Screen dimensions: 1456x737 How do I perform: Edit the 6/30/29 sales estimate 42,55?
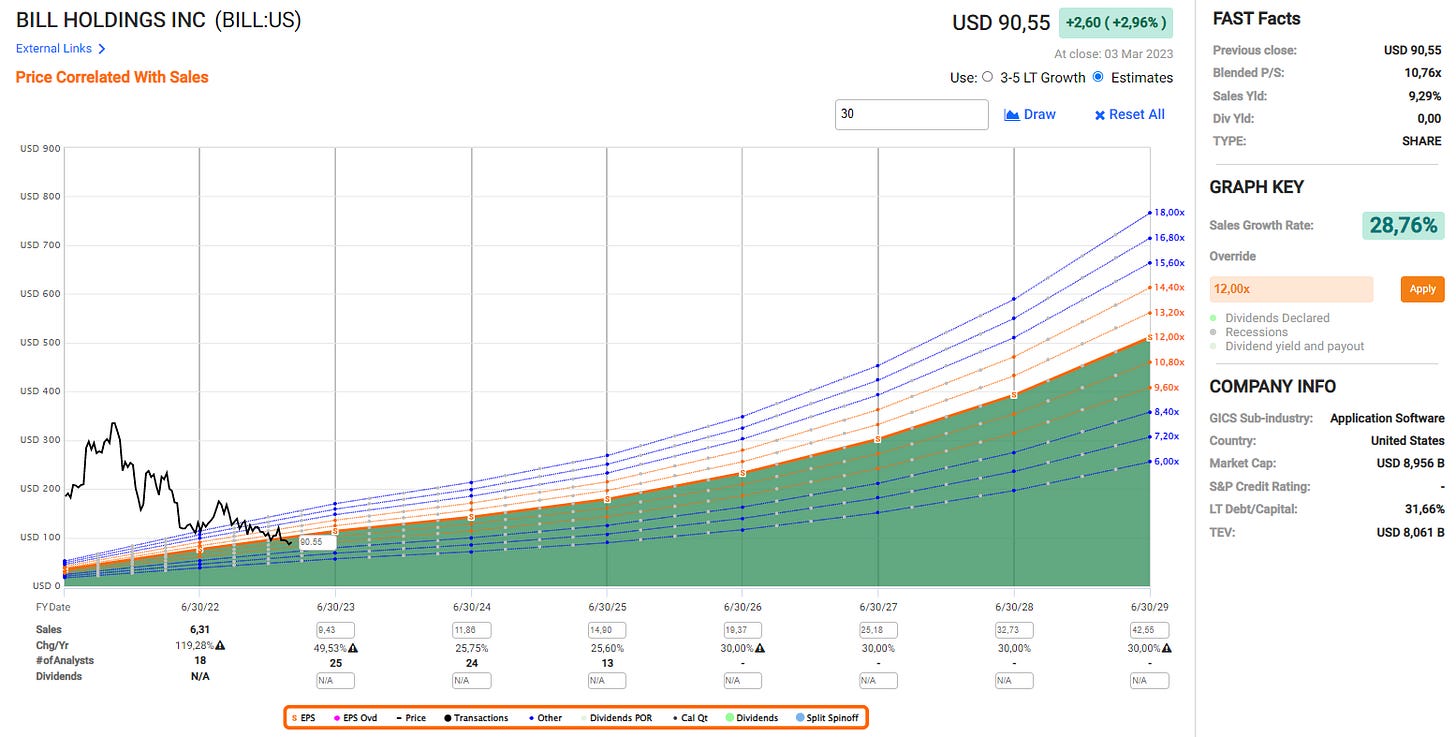[1149, 630]
